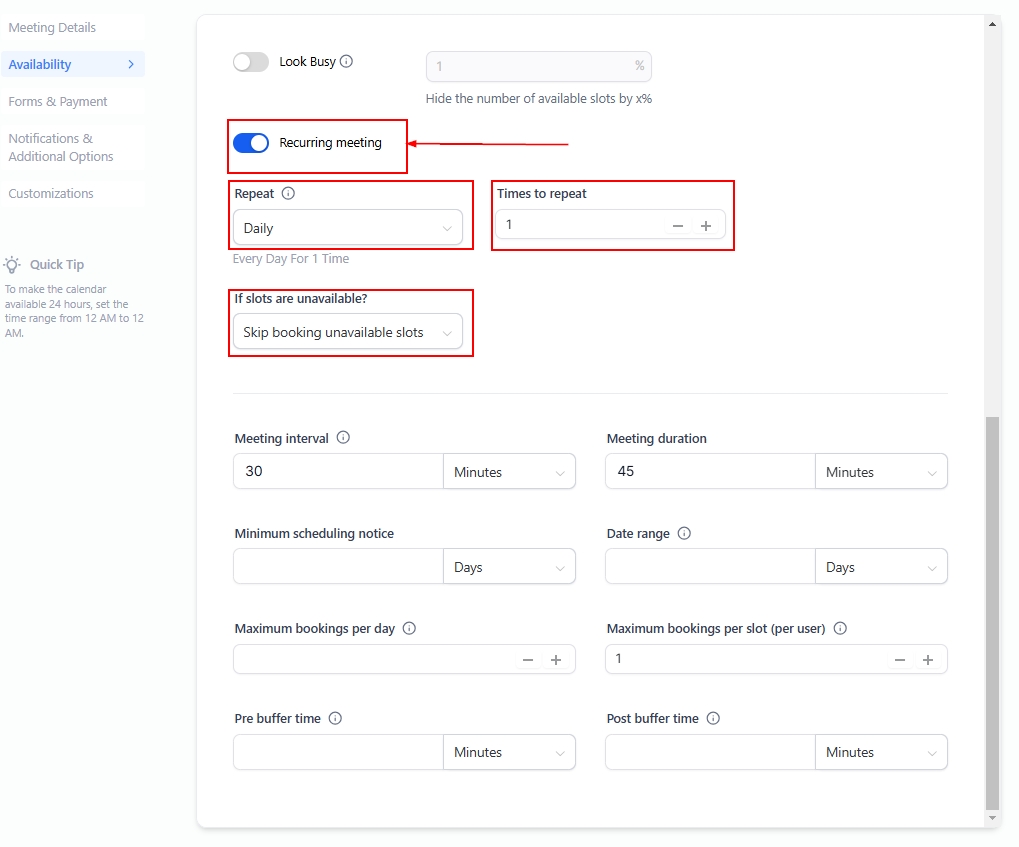Turn off the Recurring meeting toggle
The width and height of the screenshot is (1019, 847).
(x=251, y=143)
